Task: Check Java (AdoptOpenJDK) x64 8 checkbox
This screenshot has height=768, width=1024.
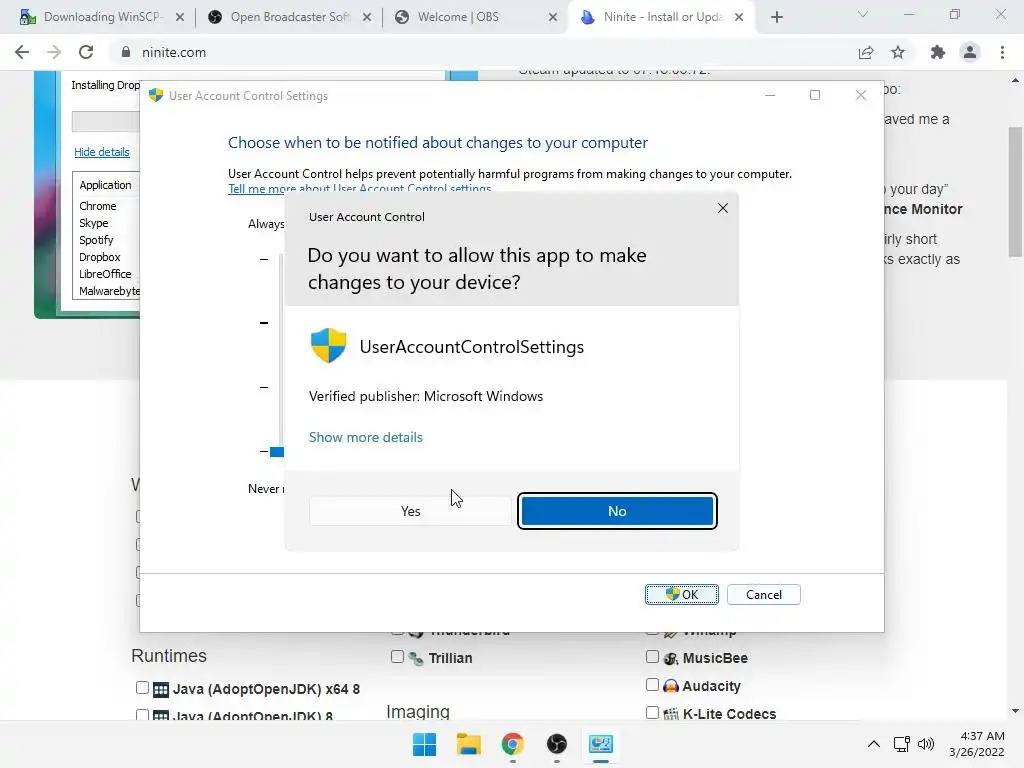Action: click(x=142, y=687)
